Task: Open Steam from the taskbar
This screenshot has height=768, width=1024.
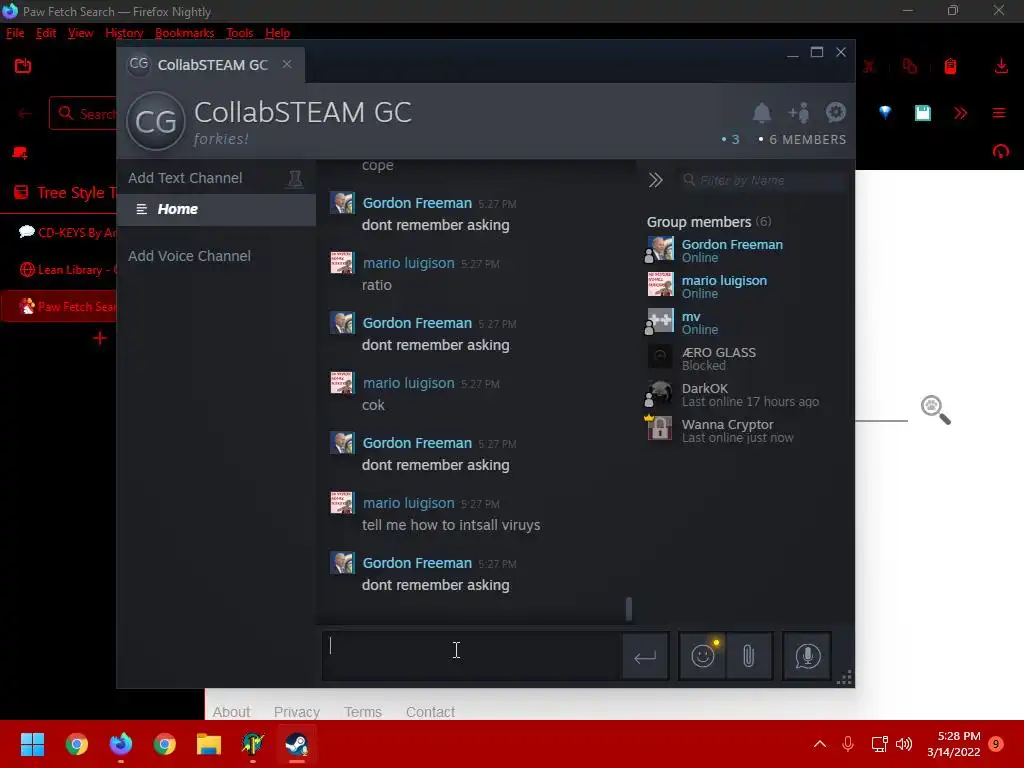Action: coord(296,744)
